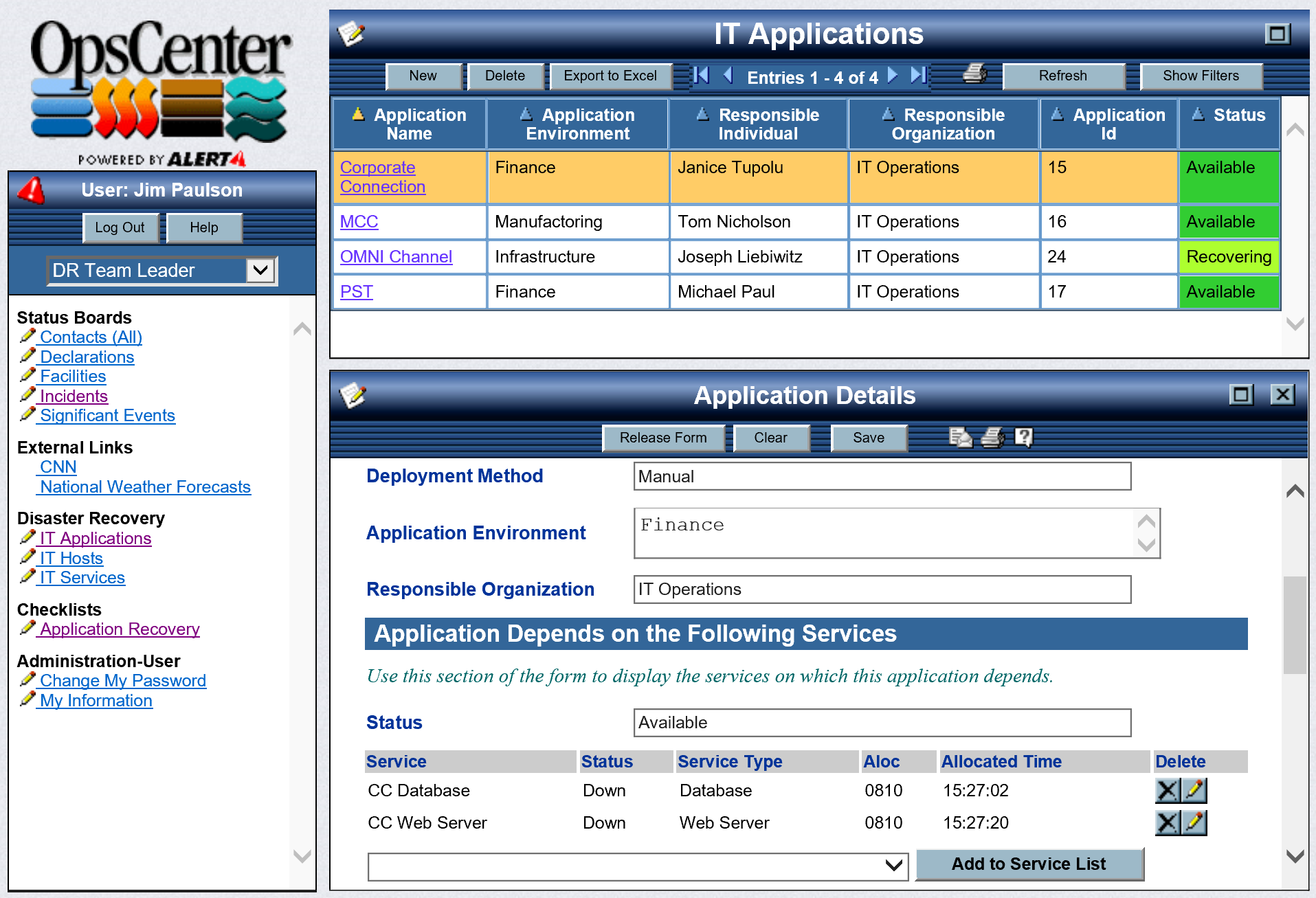1316x898 pixels.
Task: Open the IT Hosts status board
Action: coord(71,558)
